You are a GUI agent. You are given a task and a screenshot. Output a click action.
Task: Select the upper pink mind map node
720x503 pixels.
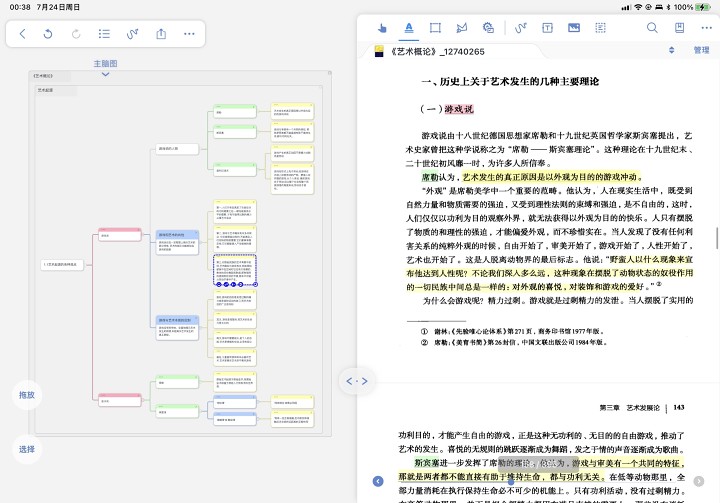(x=120, y=234)
